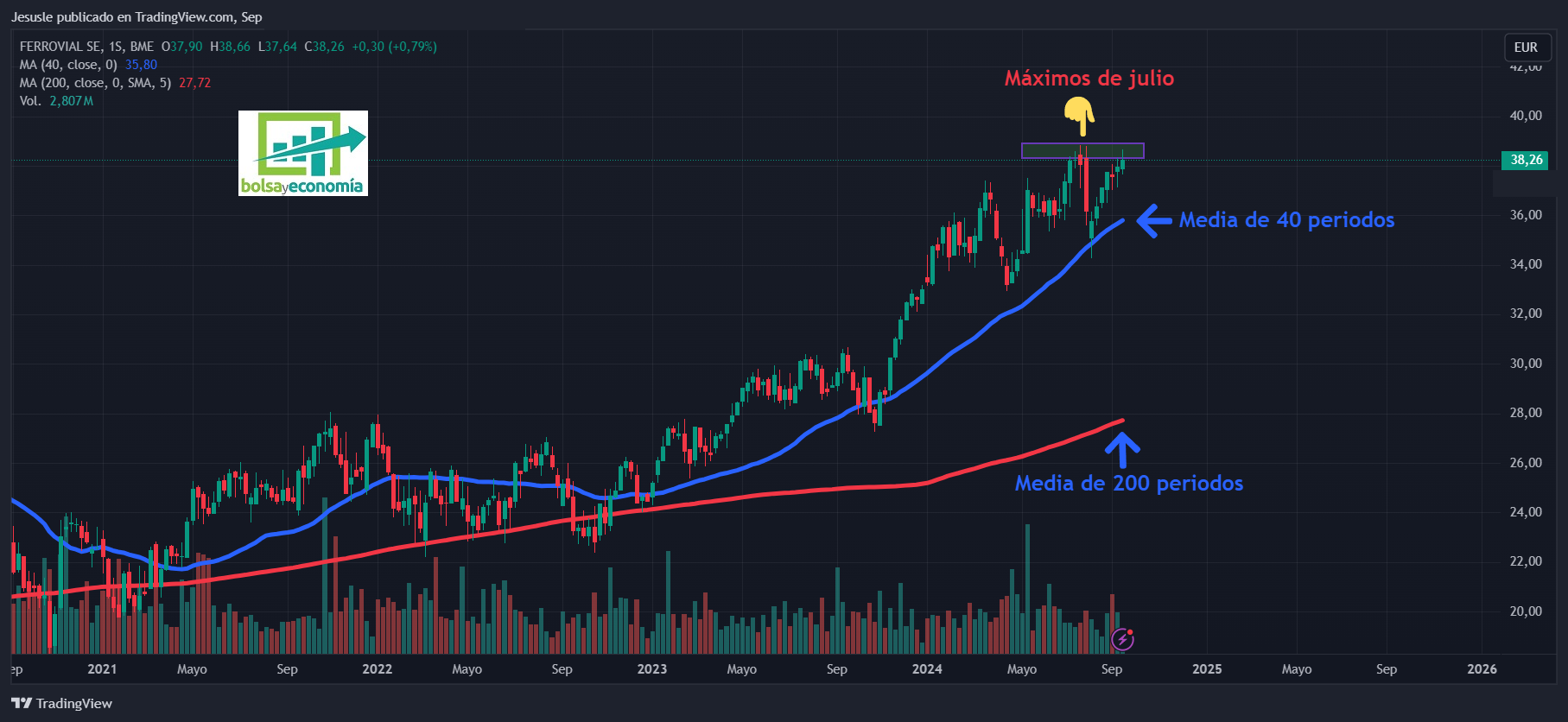The image size is (1568, 722).
Task: Click the Media de 200 periodos label
Action: coord(1129,484)
